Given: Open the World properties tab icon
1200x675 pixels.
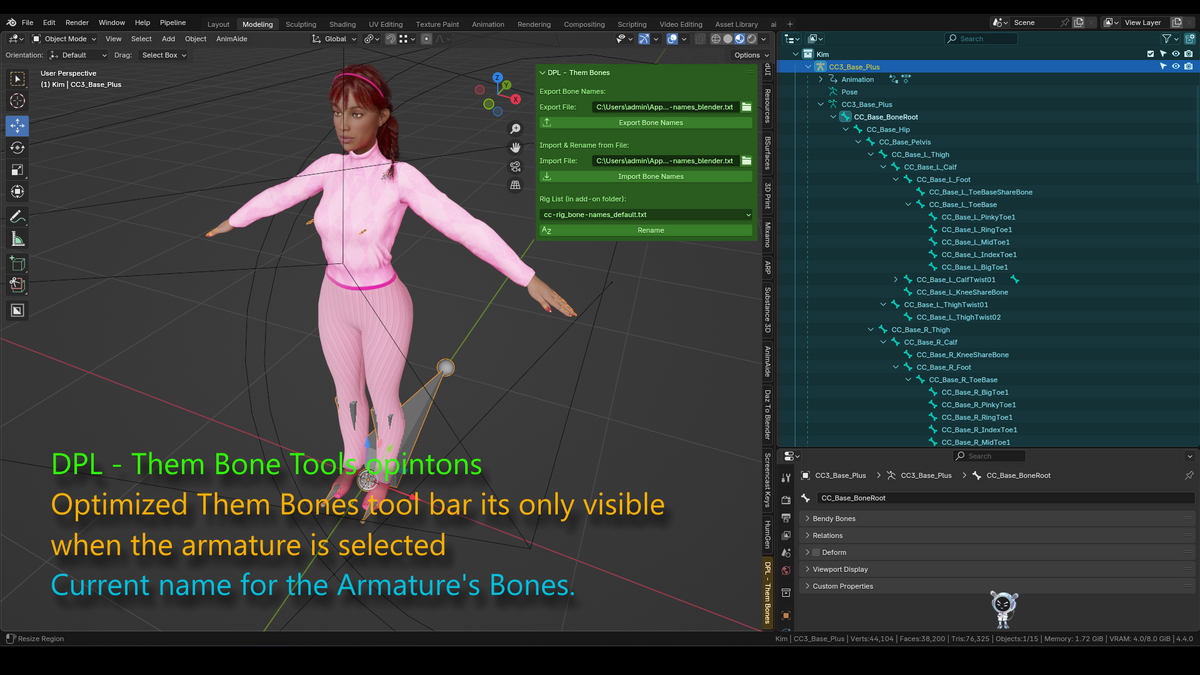Looking at the screenshot, I should click(786, 571).
